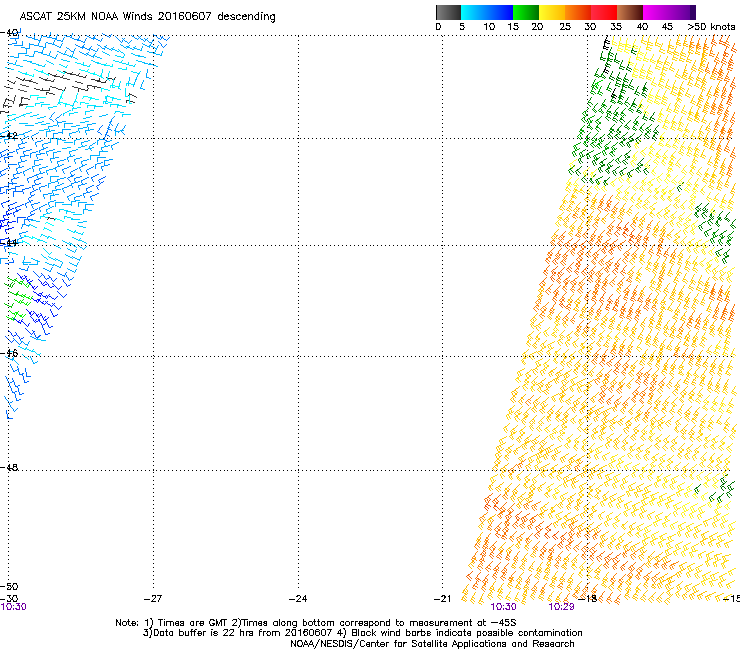The height and width of the screenshot is (650, 740).
Task: Click the magenta 40–45 knots color segment
Action: [656, 12]
